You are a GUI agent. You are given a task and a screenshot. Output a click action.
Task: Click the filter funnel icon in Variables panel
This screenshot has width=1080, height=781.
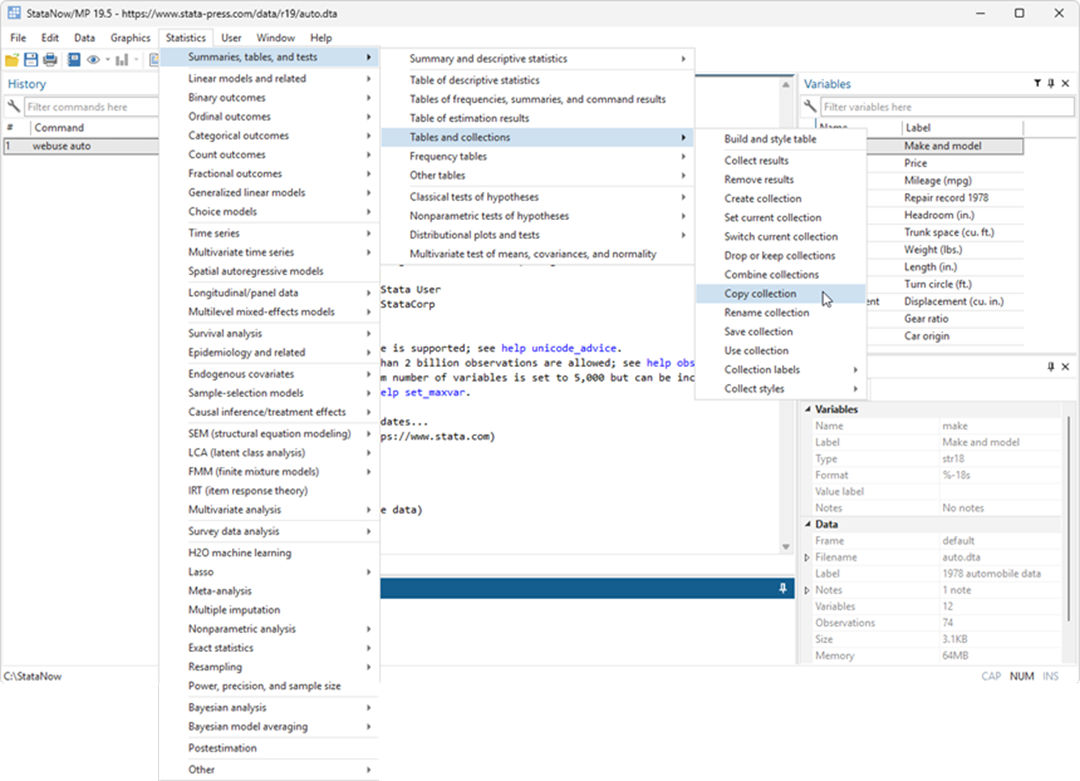click(x=1037, y=83)
